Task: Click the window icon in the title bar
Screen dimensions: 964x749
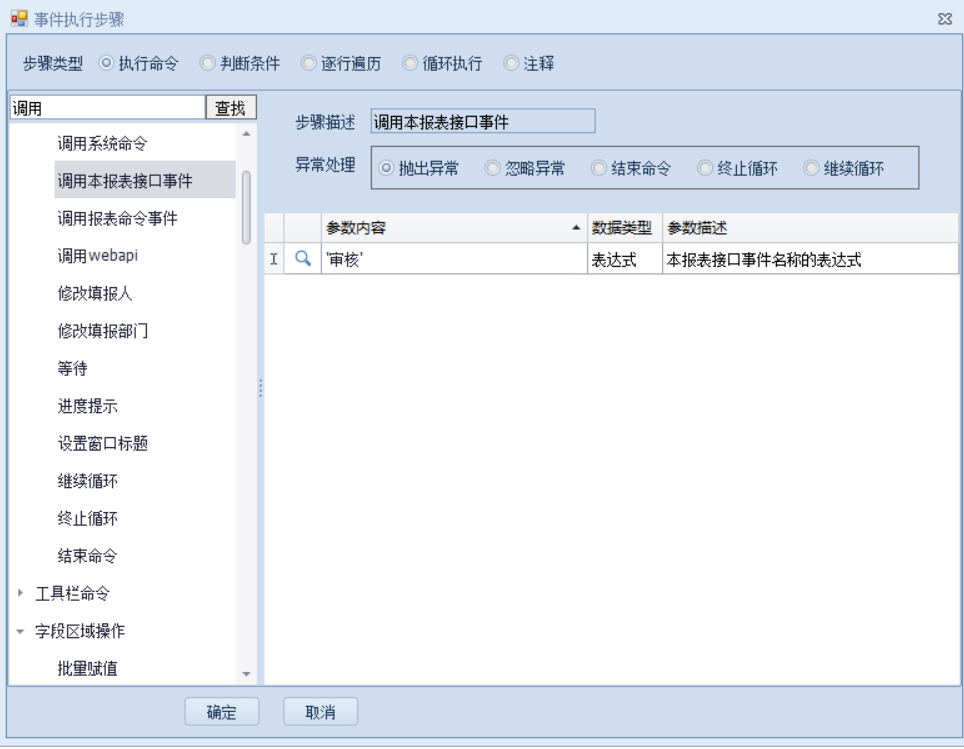Action: (x=18, y=19)
